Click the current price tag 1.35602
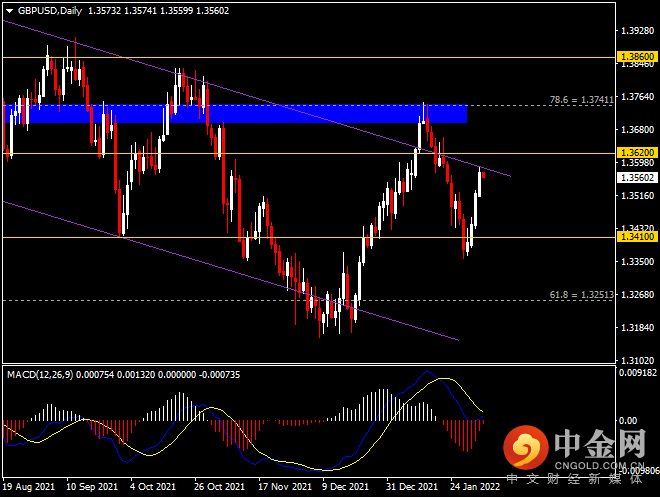Viewport: 660px width, 497px height. pos(638,178)
